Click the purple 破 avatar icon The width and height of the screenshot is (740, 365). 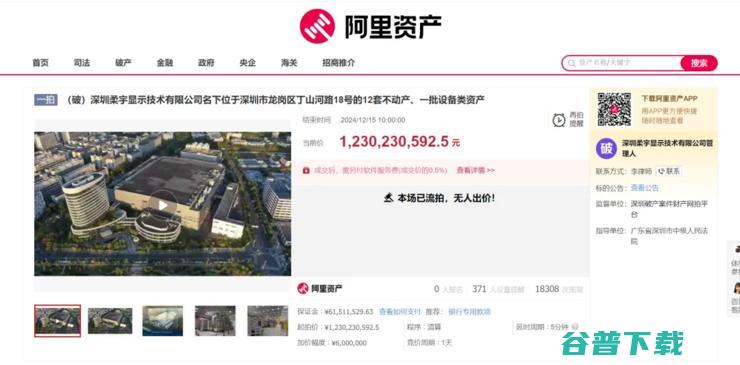coord(606,149)
